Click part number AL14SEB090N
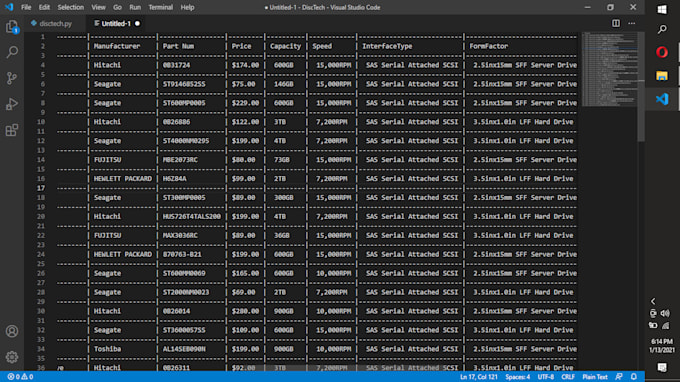This screenshot has width=680, height=382. [x=184, y=349]
